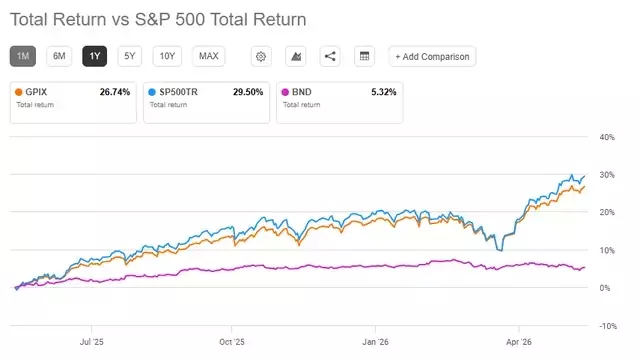Click the Jan '26 axis label

(375, 342)
